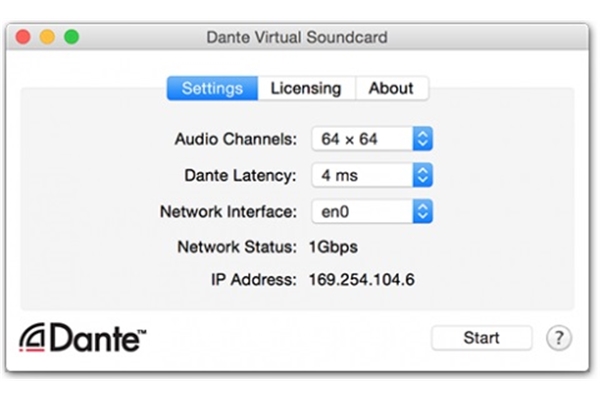Click blue arrows beside Dante Latency value
Screen dimensions: 600x400
[x=422, y=175]
